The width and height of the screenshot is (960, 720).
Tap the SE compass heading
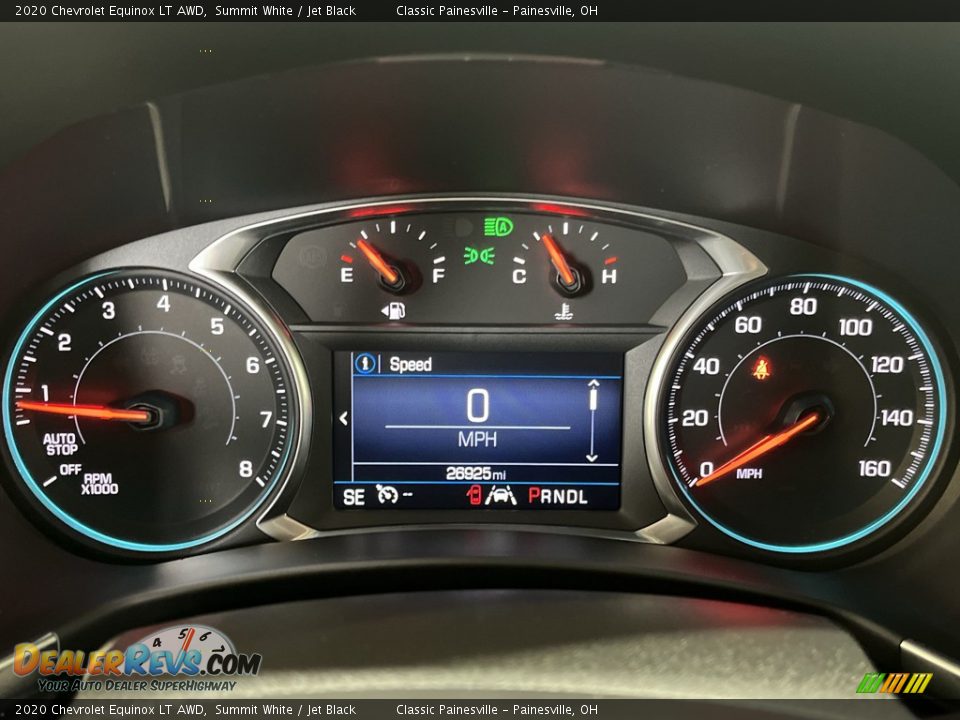(x=353, y=496)
